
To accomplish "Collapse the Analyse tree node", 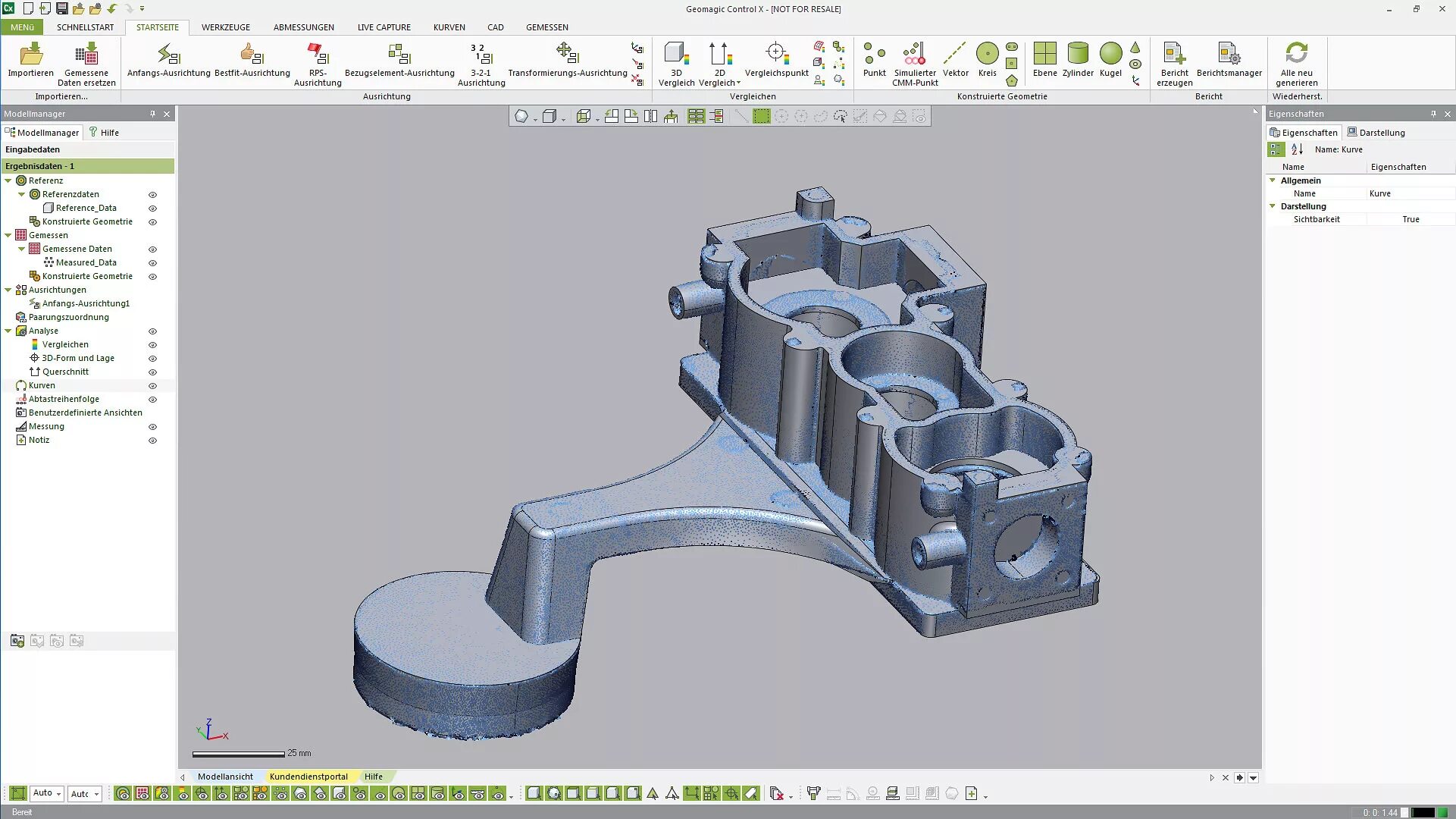I will 8,331.
